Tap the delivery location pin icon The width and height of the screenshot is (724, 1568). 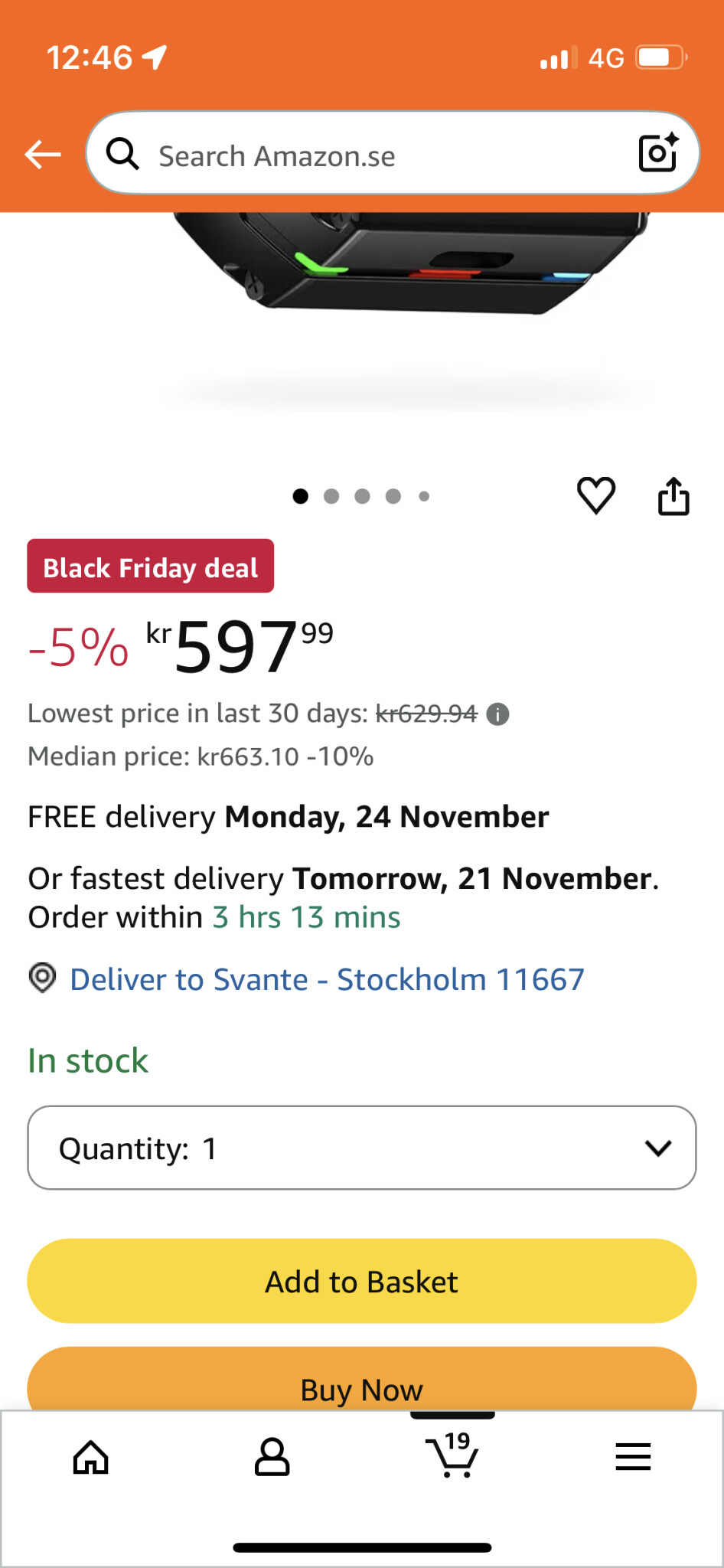[43, 978]
